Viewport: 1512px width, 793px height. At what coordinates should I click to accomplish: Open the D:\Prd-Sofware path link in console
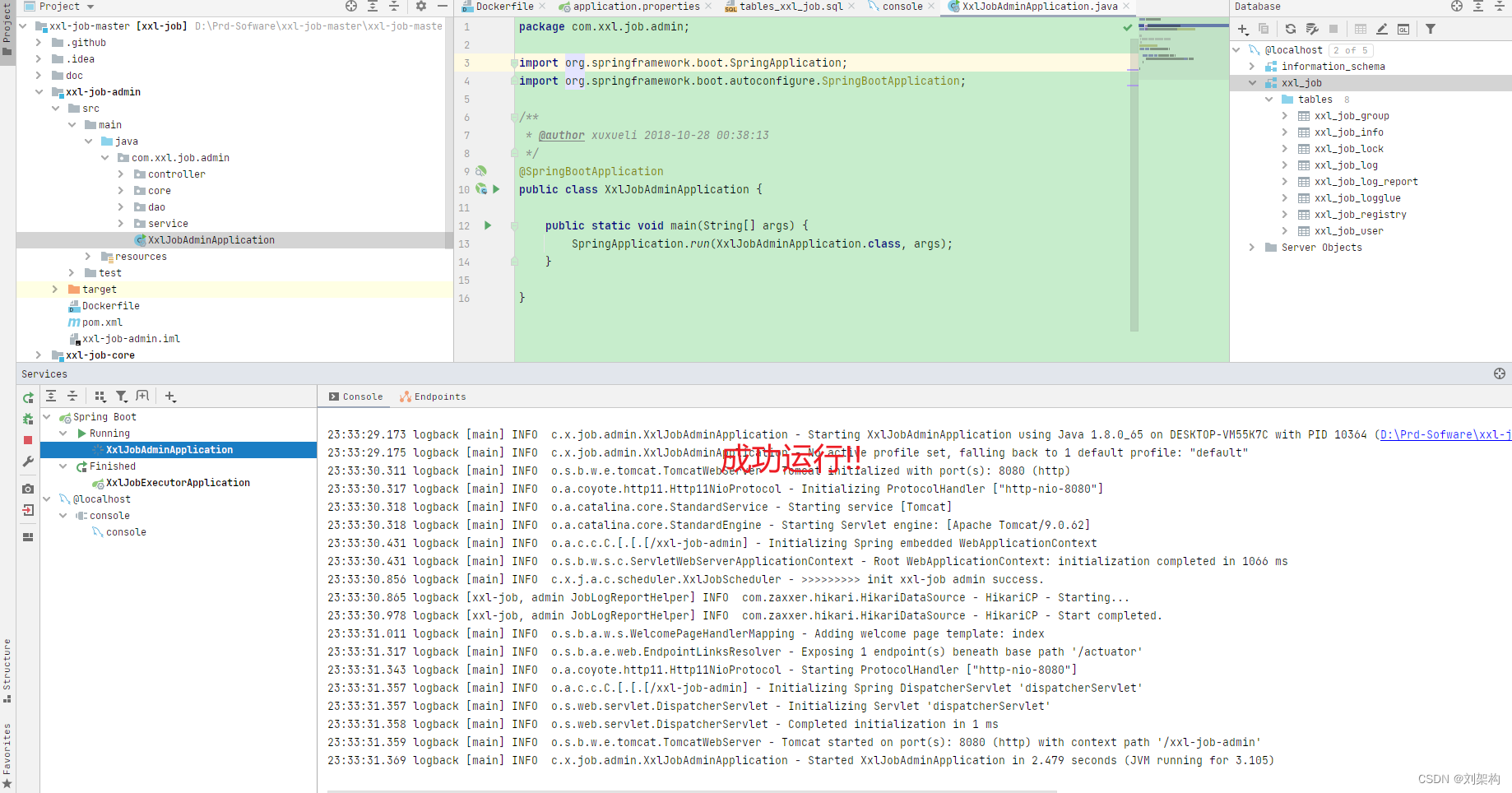pyautogui.click(x=1445, y=434)
